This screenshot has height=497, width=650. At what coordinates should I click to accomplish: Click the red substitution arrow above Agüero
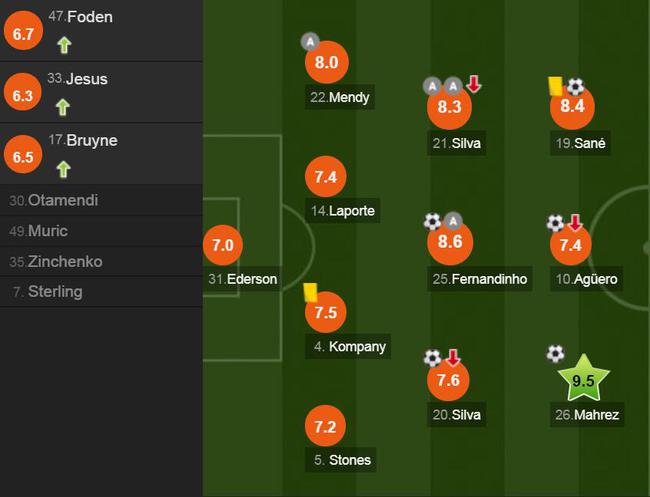click(x=575, y=223)
